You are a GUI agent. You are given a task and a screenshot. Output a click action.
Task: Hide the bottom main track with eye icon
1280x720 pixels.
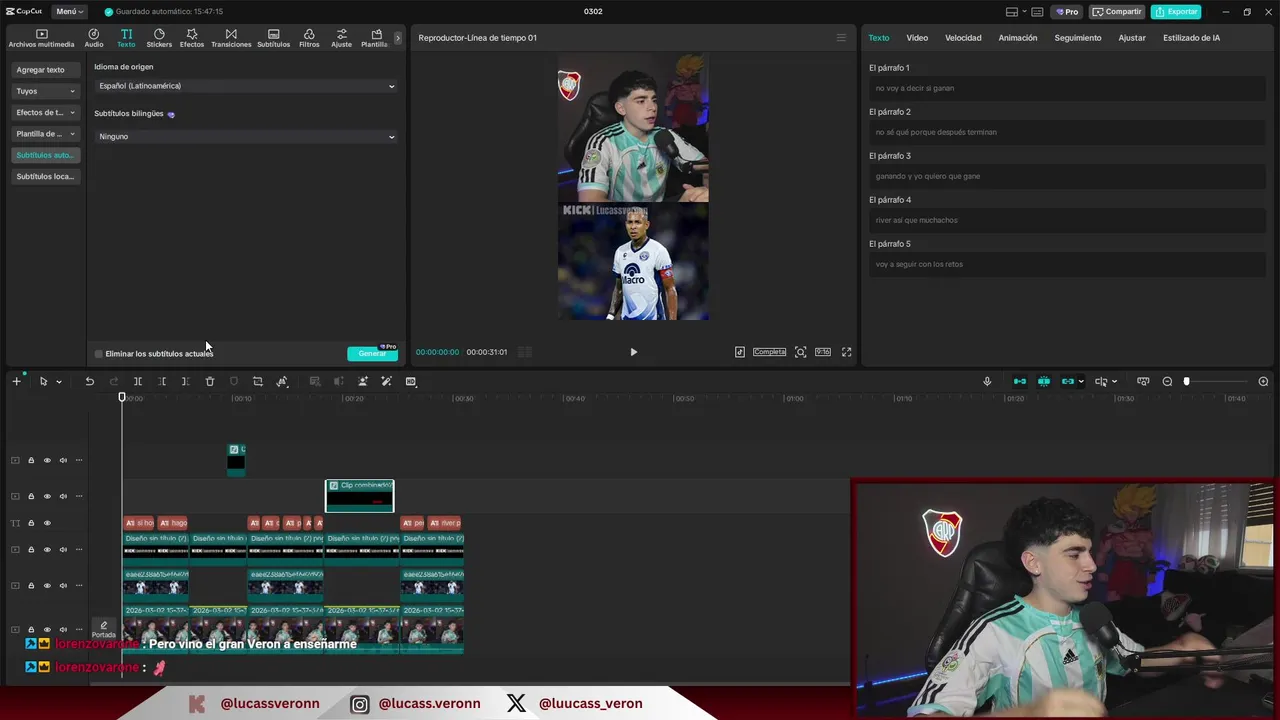47,629
